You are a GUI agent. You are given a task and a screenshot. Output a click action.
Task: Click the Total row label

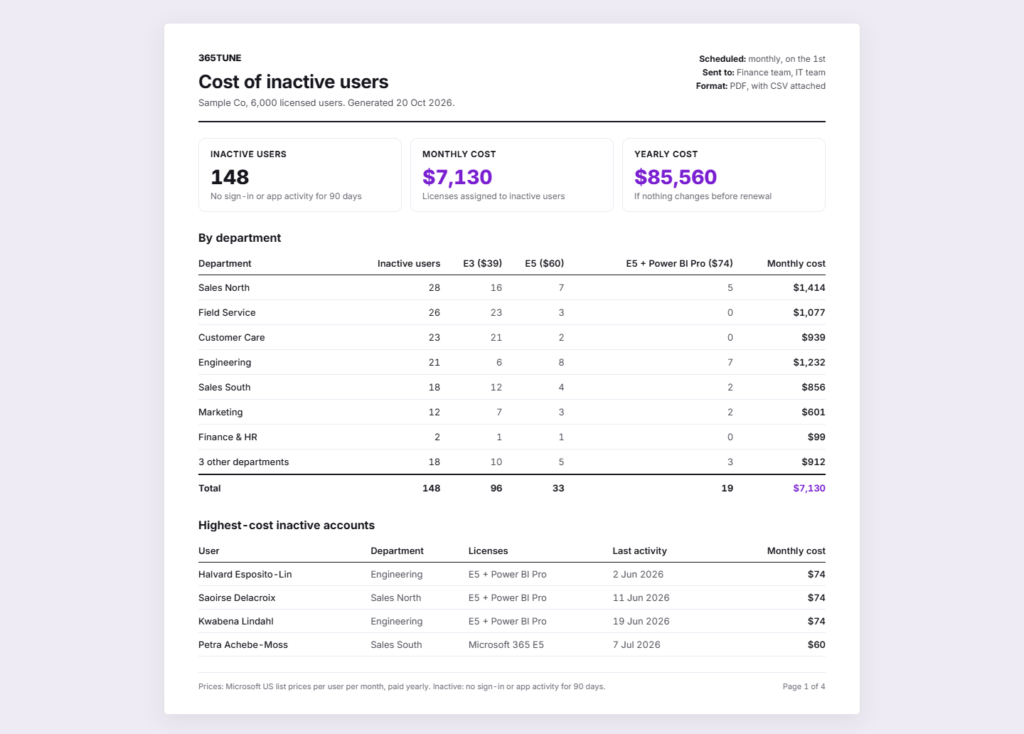coord(209,488)
